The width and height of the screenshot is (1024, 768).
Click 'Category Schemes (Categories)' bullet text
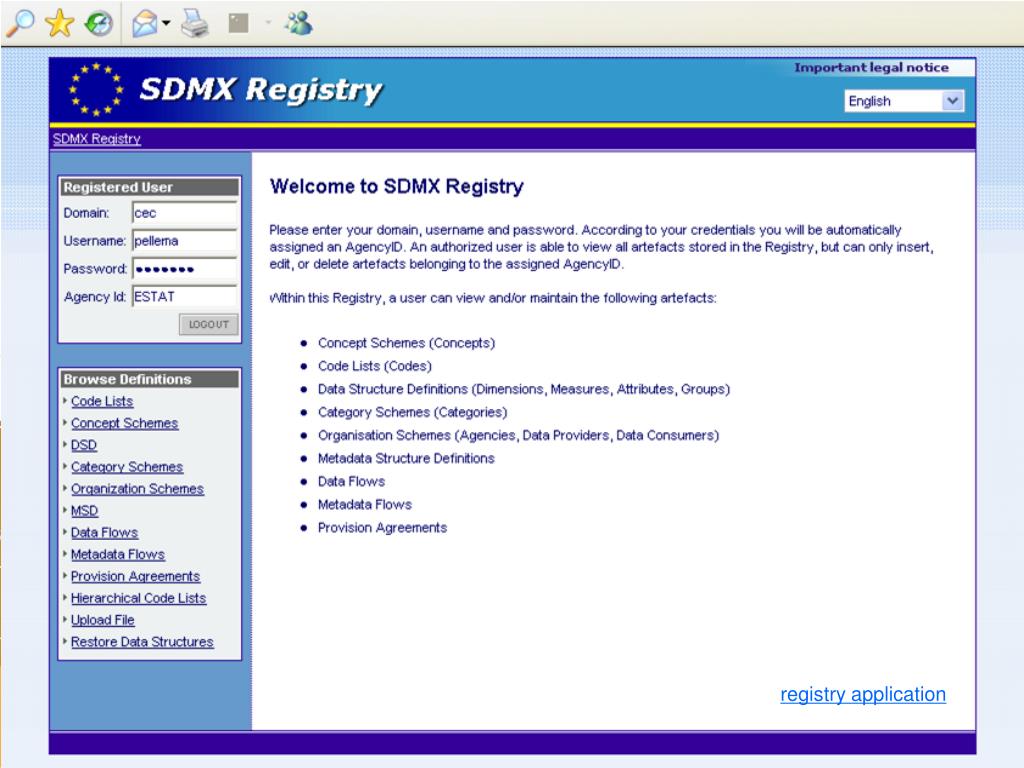click(412, 412)
